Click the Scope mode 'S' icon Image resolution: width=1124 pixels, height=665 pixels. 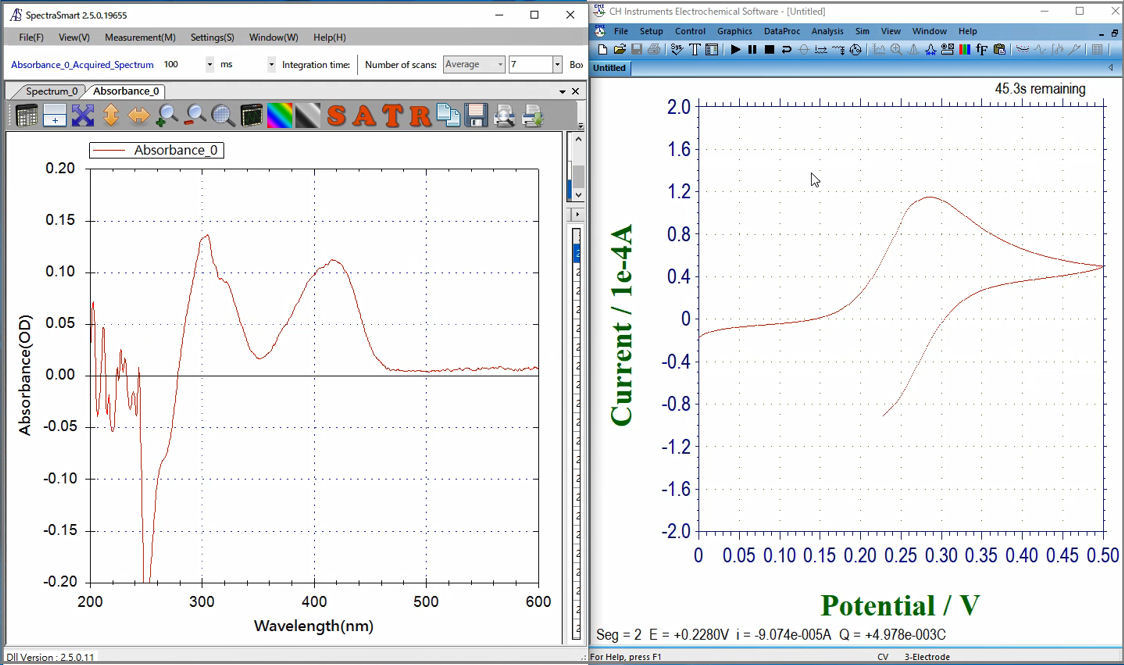coord(337,116)
